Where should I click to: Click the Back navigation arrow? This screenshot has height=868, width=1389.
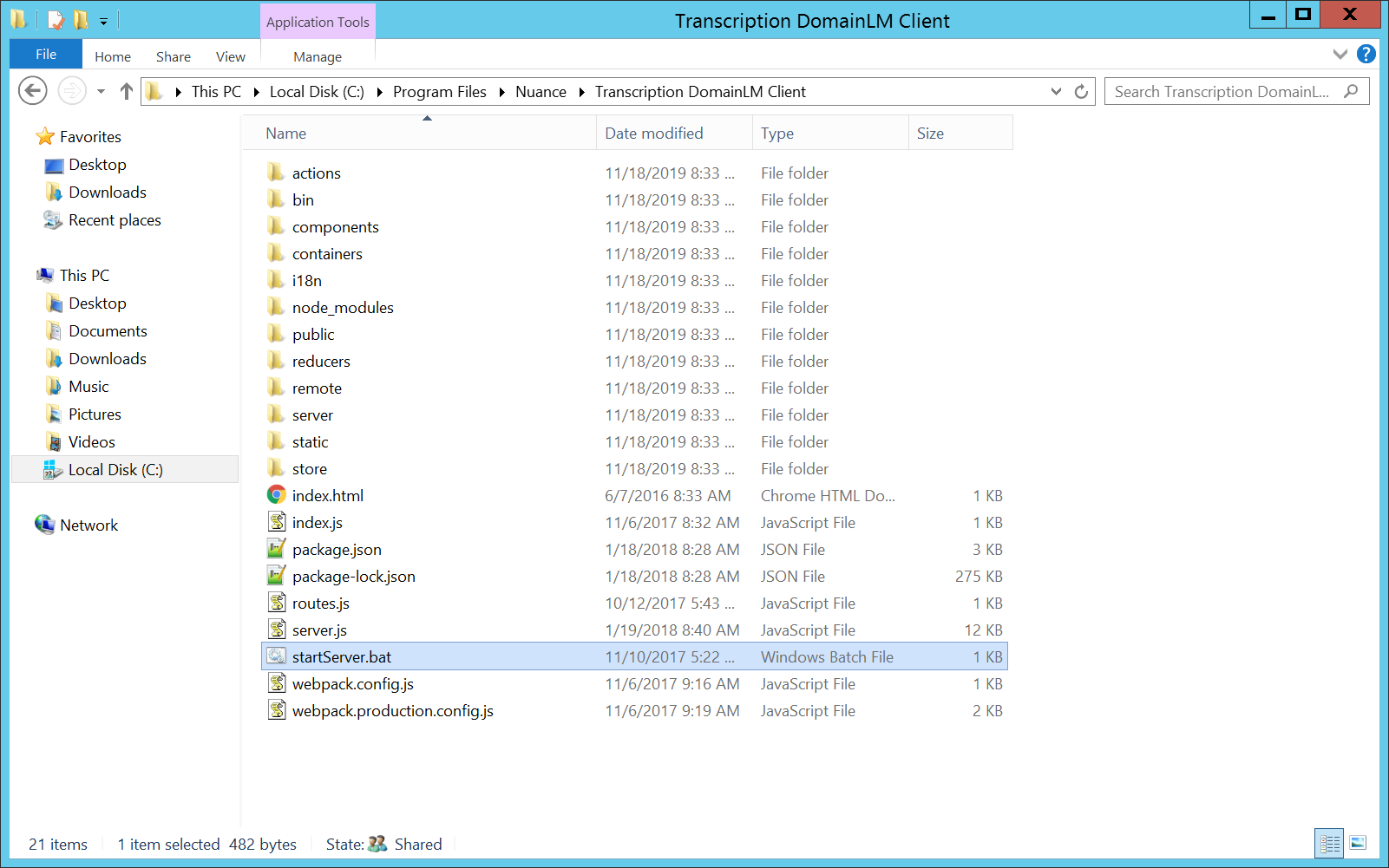tap(32, 90)
